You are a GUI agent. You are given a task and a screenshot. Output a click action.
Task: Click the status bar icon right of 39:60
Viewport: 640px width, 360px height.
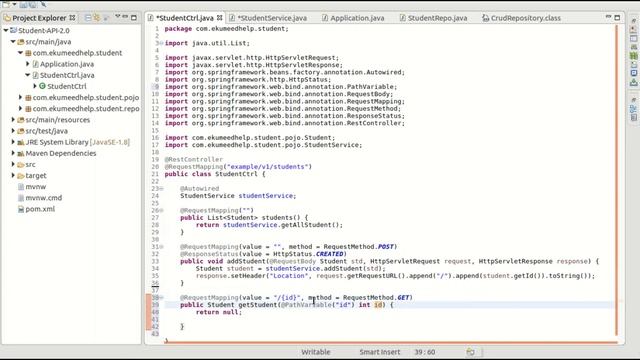(471, 352)
